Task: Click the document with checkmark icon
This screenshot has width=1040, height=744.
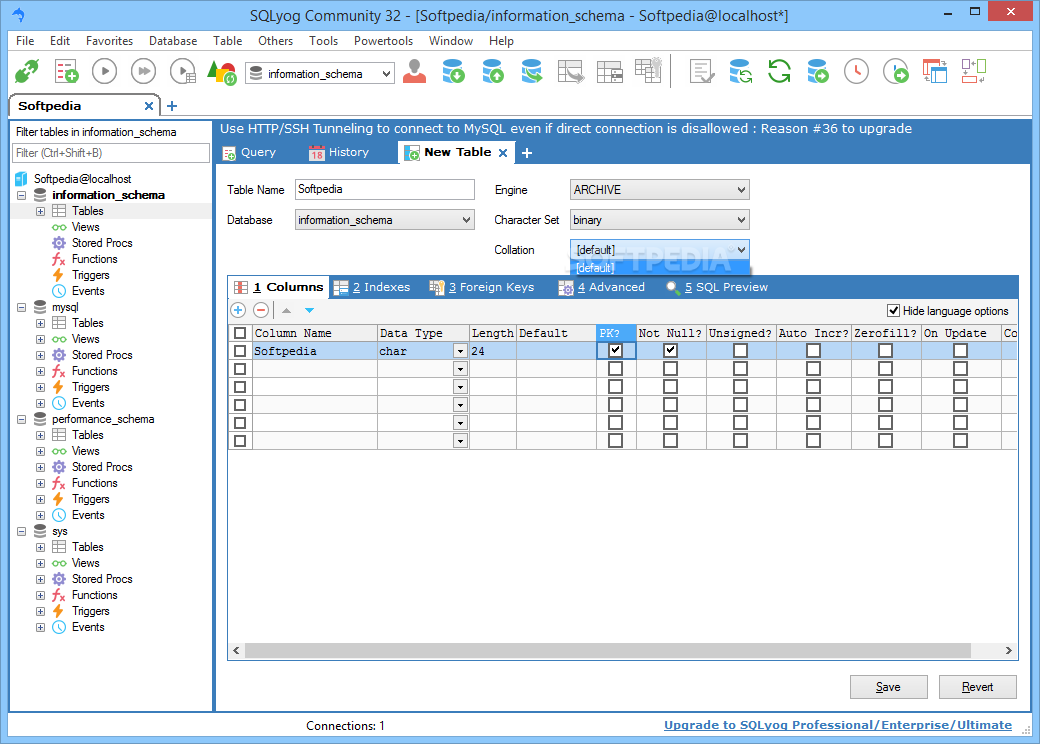Action: (702, 71)
